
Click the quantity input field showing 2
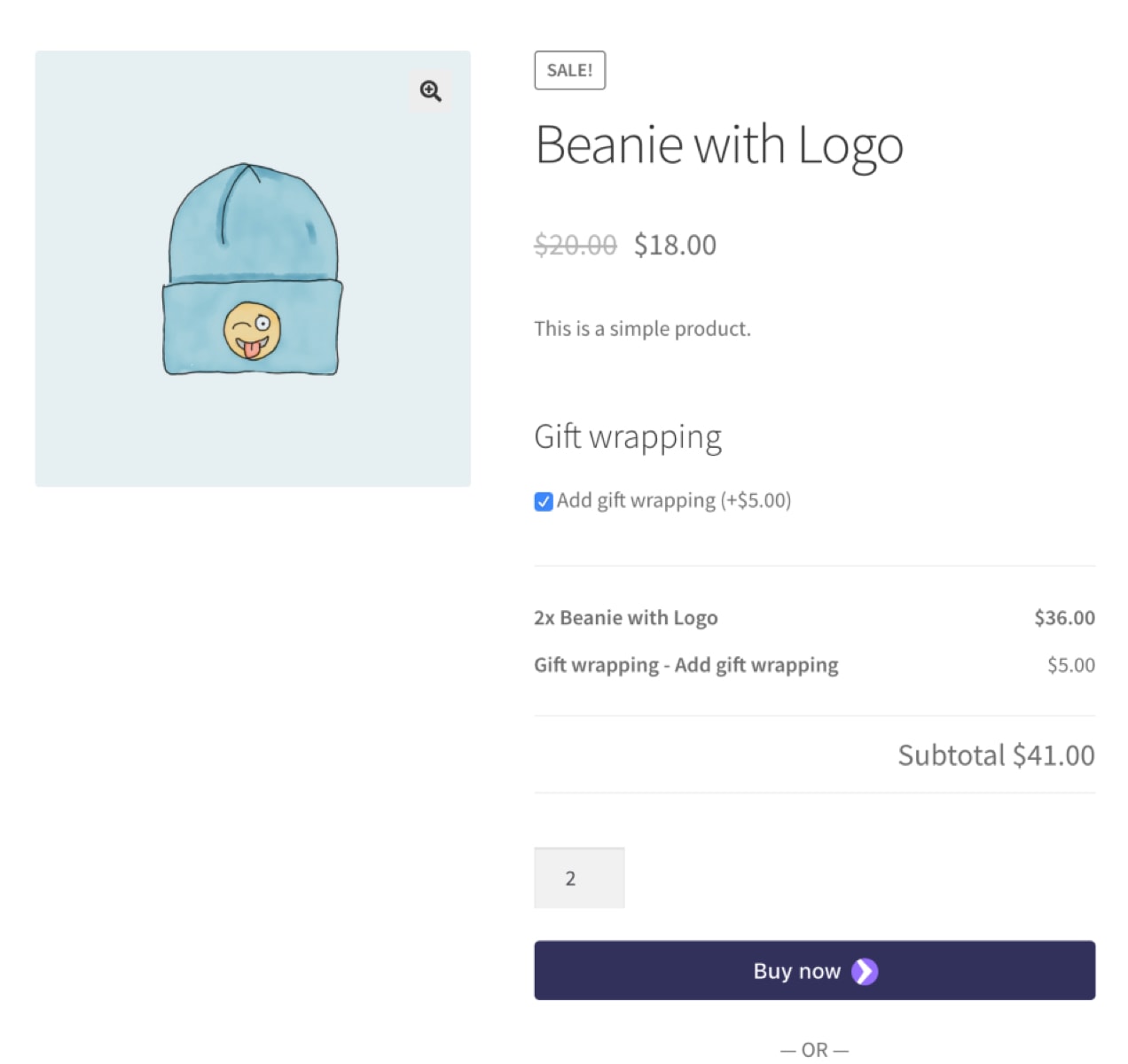click(x=579, y=878)
